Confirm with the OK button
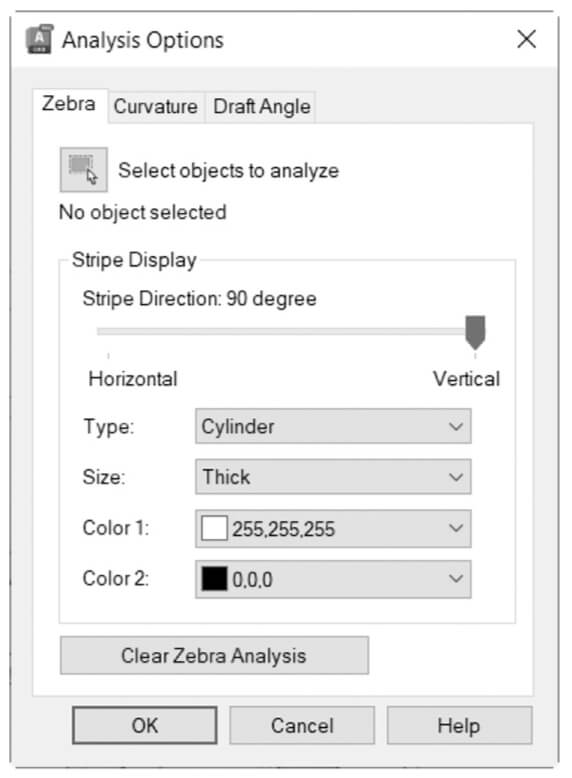 pos(144,725)
